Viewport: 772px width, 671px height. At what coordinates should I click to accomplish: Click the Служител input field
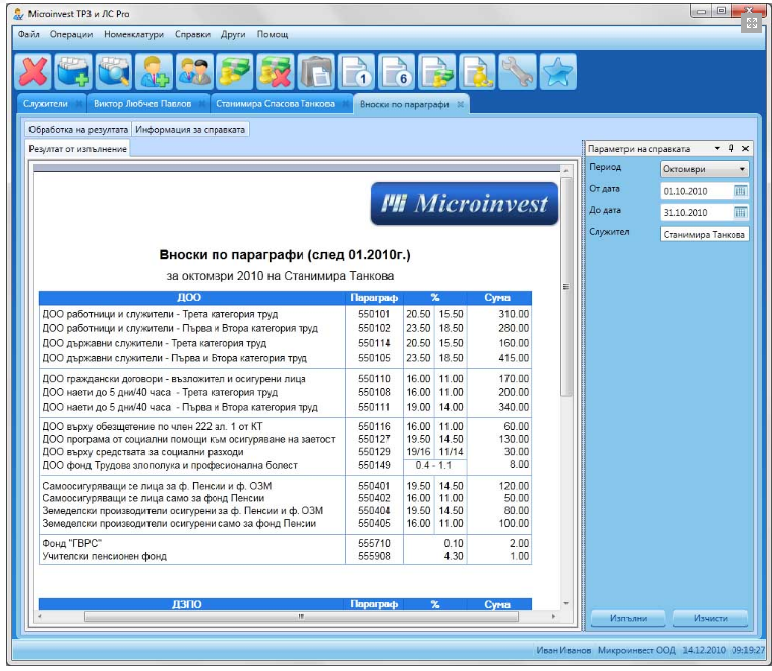coord(703,234)
